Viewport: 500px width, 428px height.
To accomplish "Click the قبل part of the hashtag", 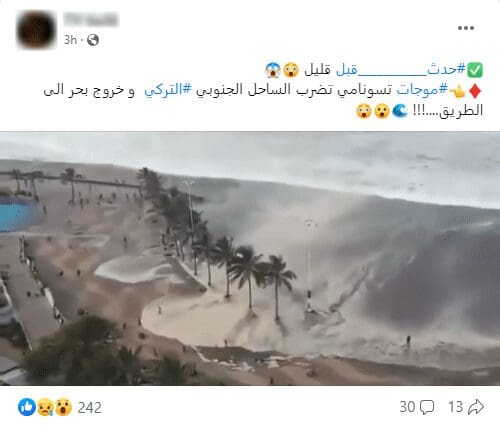I will tap(347, 69).
